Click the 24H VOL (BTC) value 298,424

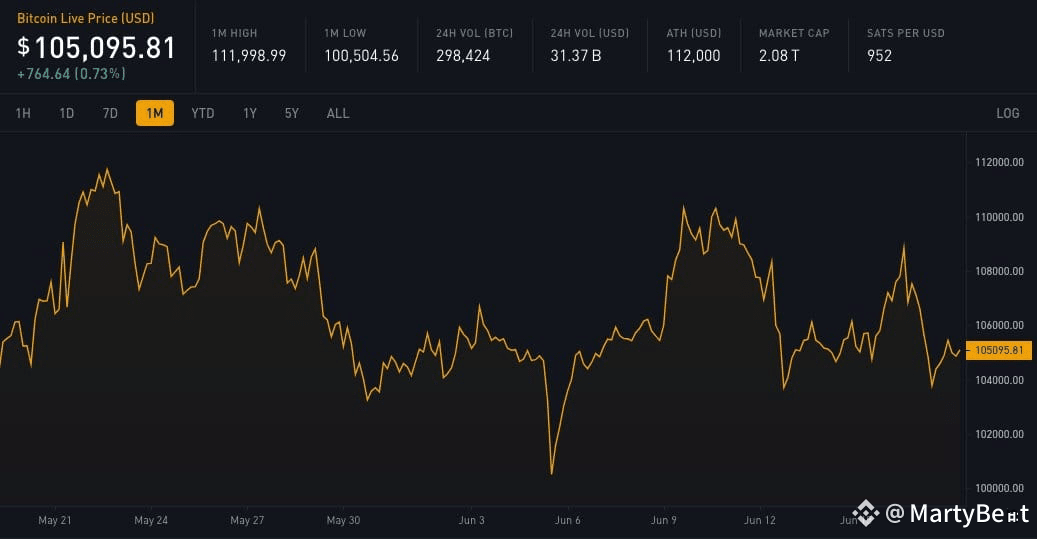point(463,56)
